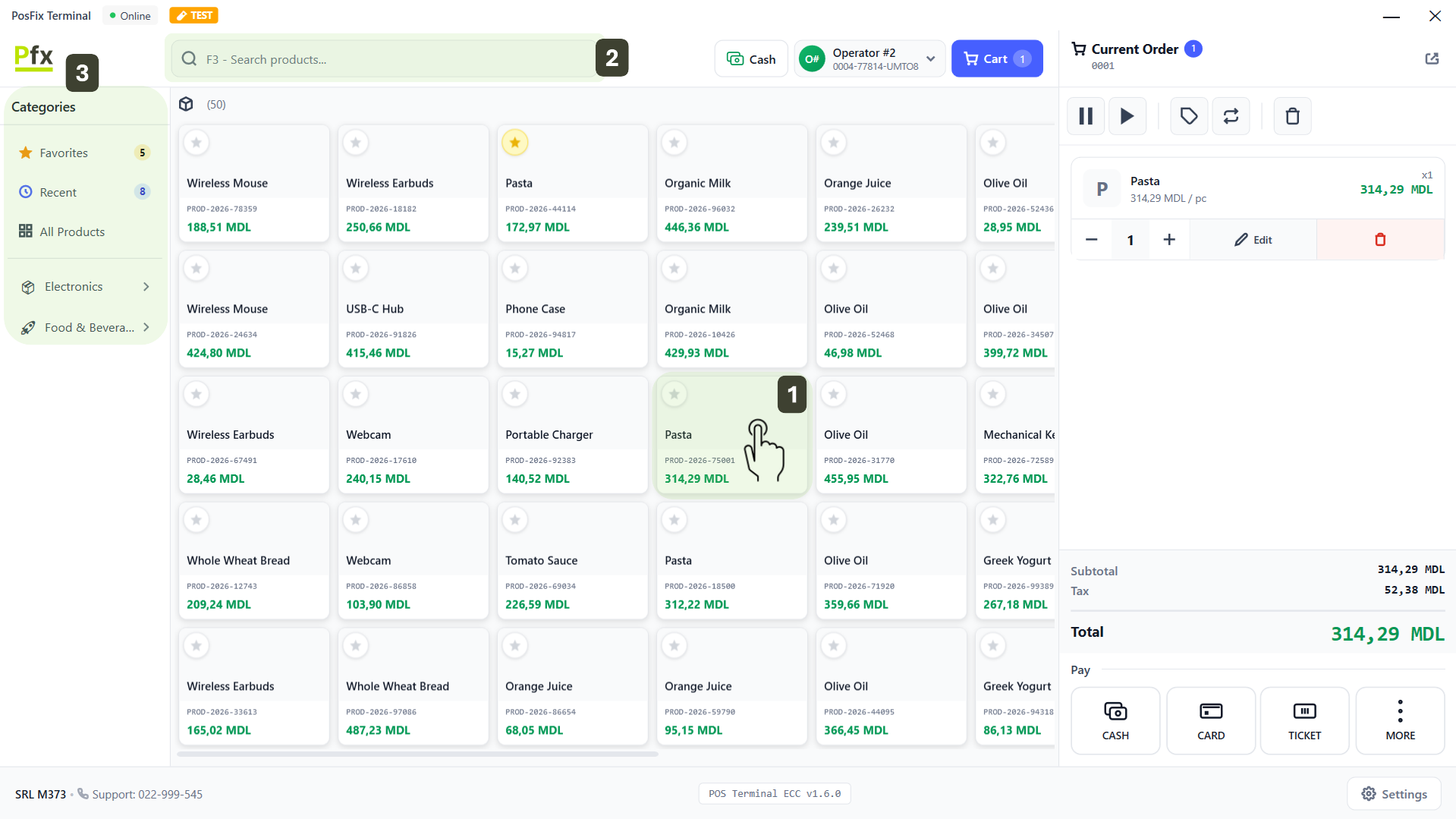Open the Favorites category
Viewport: 1456px width, 819px height.
[64, 153]
